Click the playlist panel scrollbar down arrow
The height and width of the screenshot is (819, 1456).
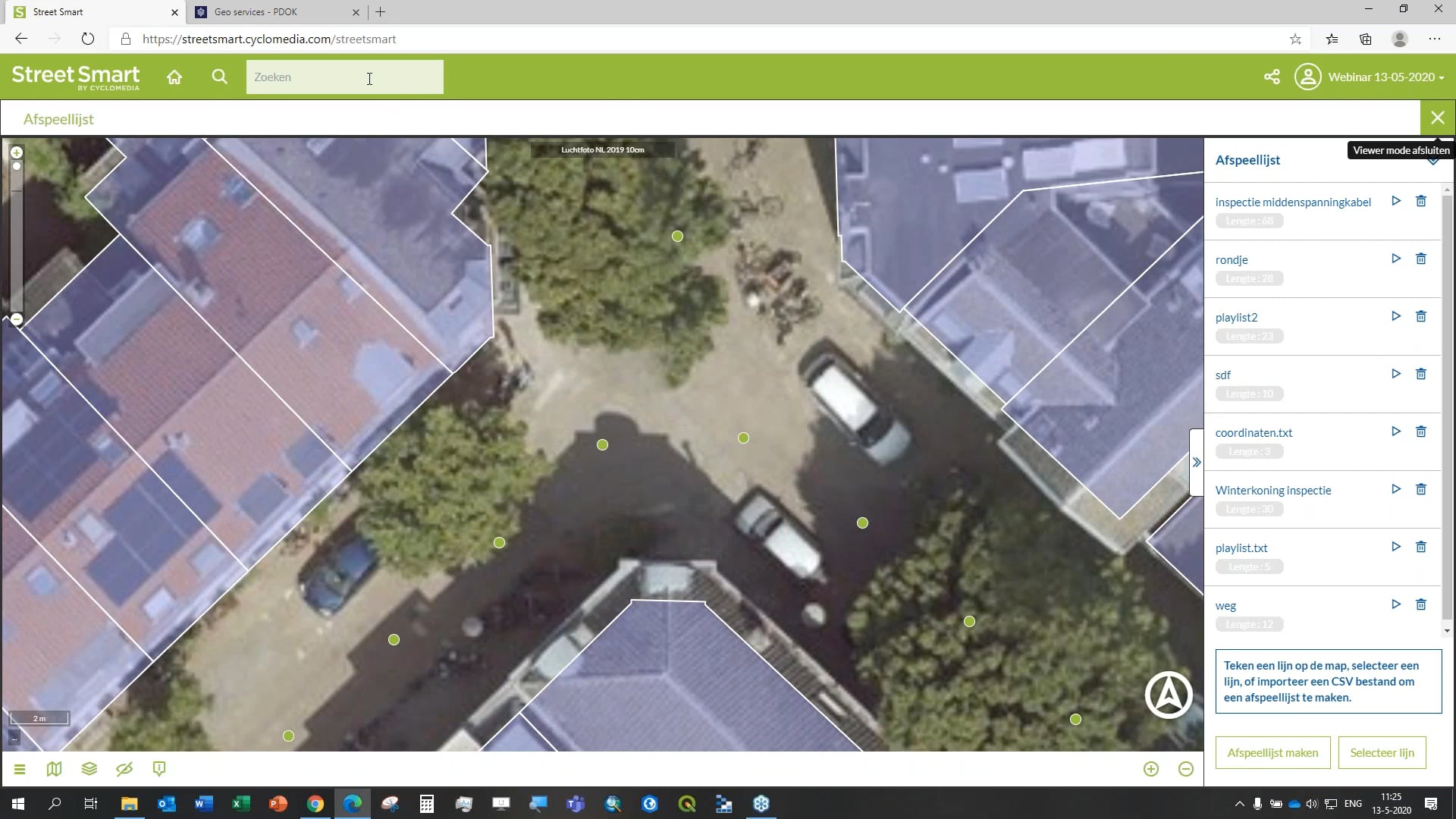point(1447,630)
